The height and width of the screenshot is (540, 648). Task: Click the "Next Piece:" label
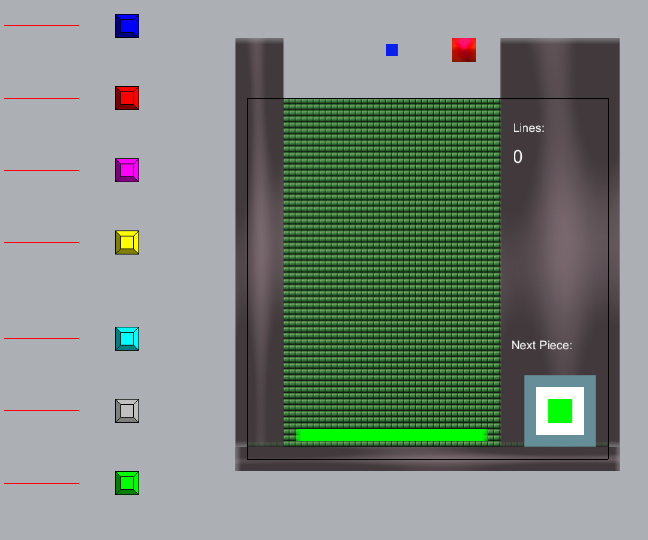(x=542, y=345)
